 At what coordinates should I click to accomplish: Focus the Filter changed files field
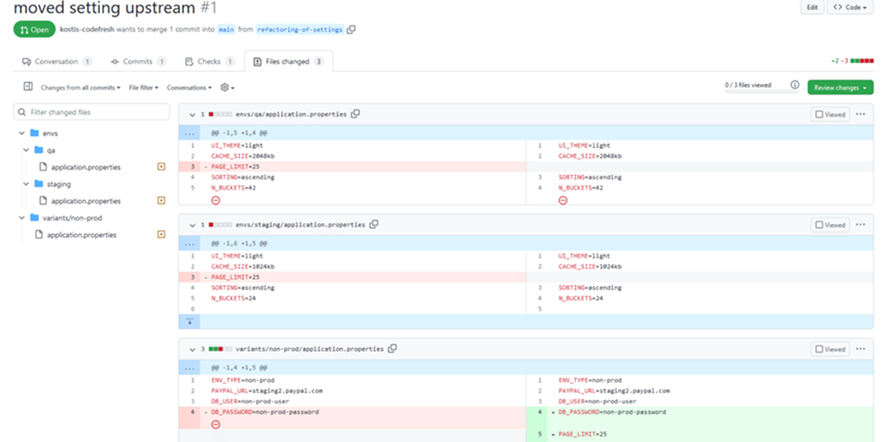tap(91, 112)
